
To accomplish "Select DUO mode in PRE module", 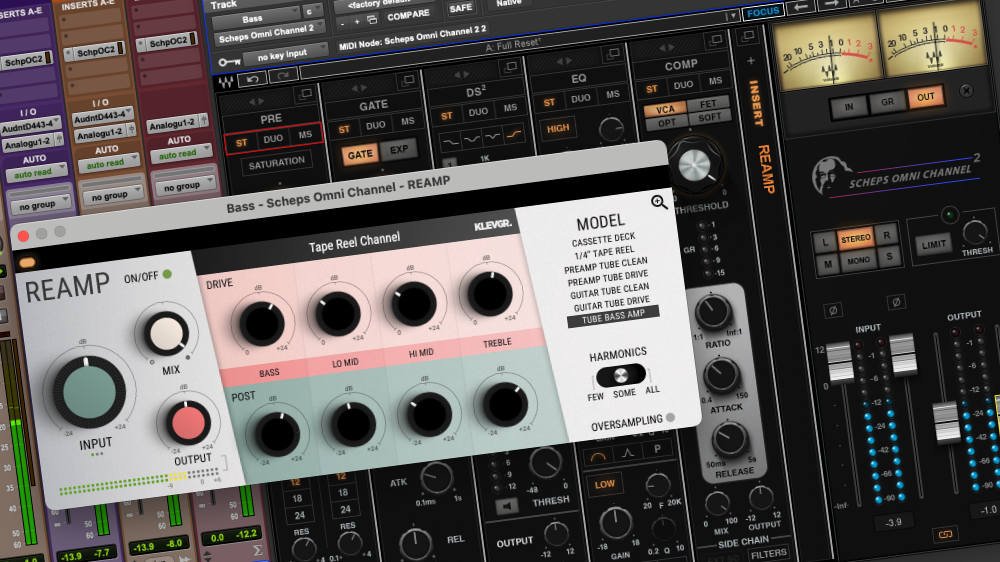I will 273,138.
